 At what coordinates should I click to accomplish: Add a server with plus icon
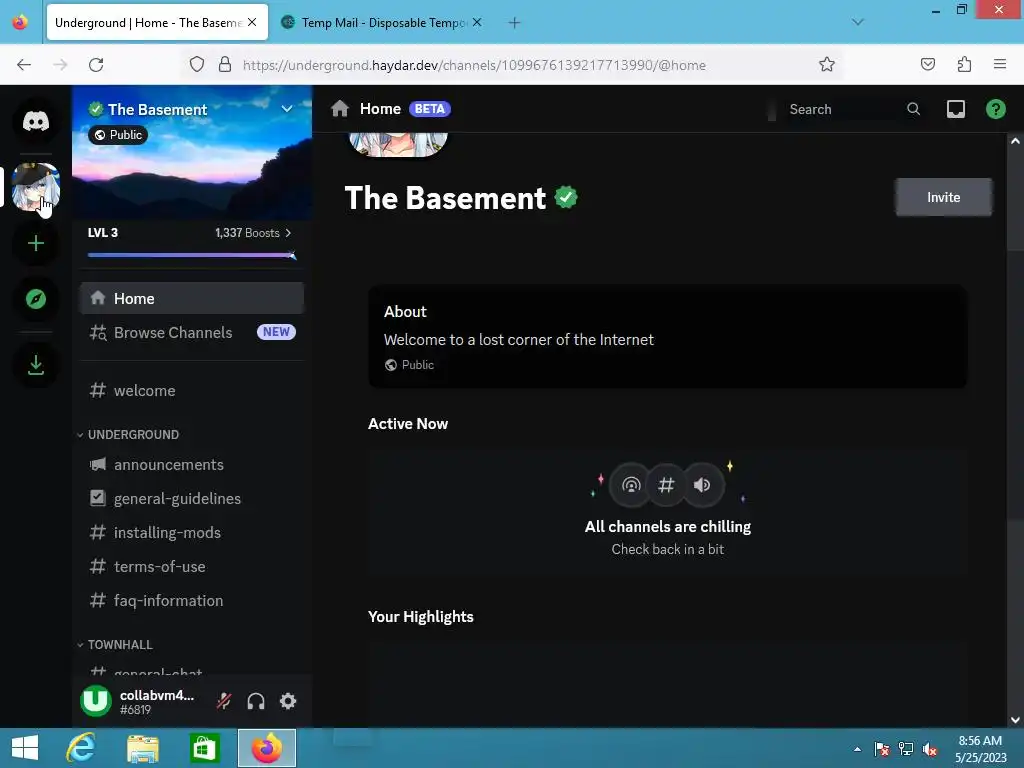36,244
